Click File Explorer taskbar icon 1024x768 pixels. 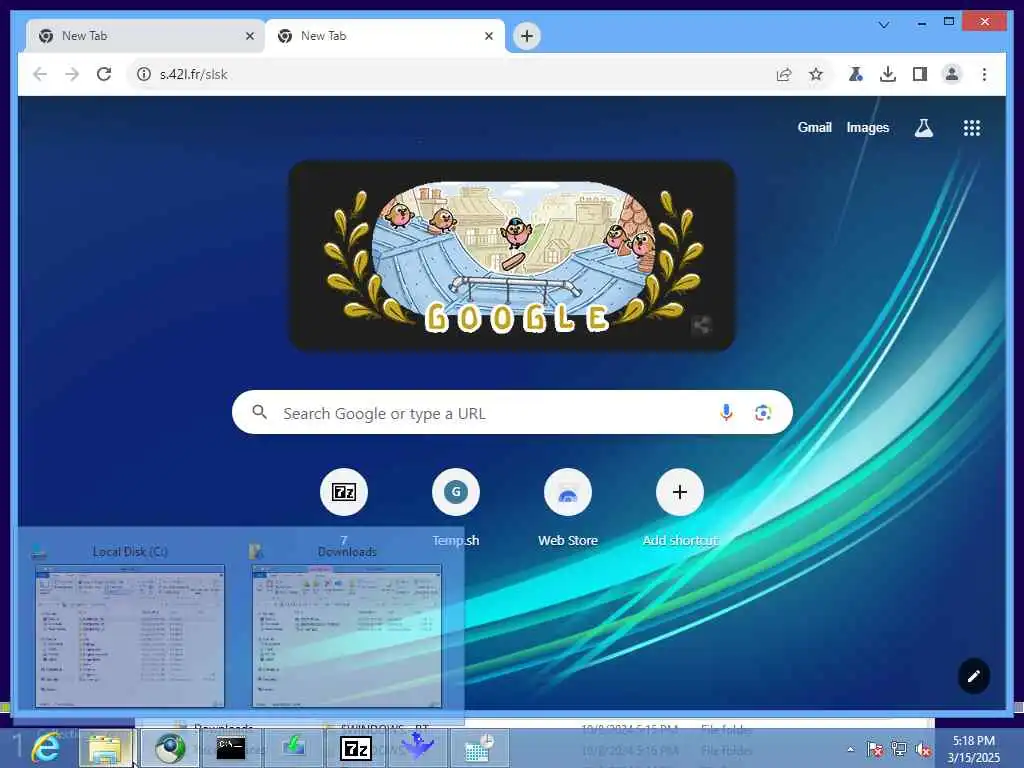tap(105, 748)
